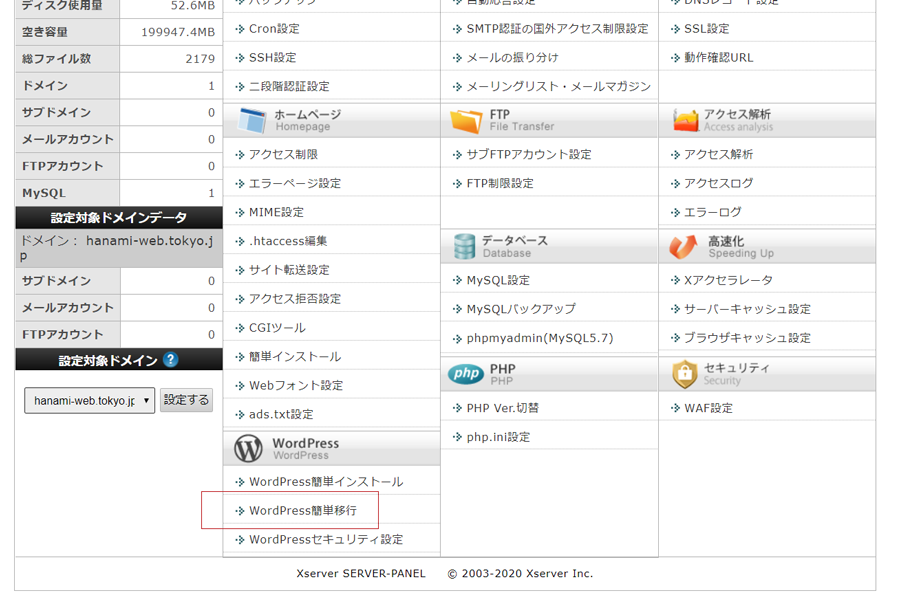
Task: Open MySQLバックアップ
Action: tap(521, 309)
